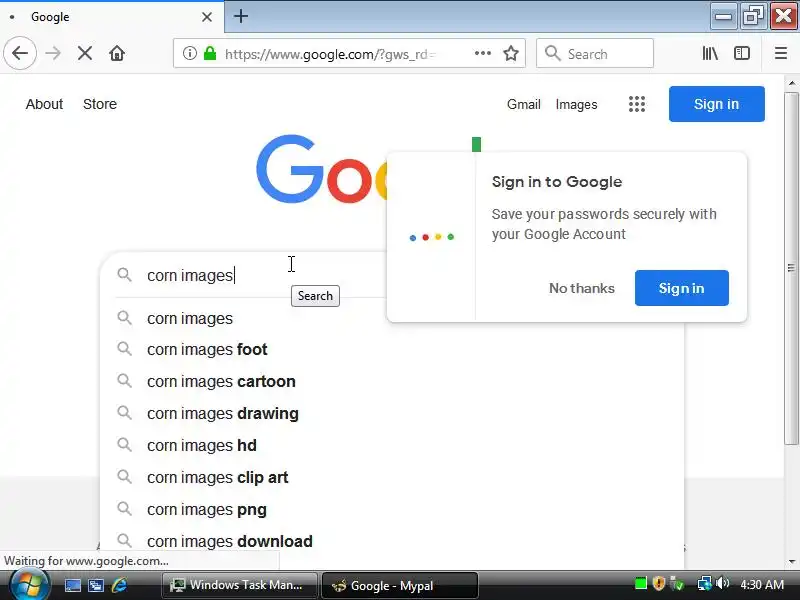Click Sign in inside the popup
Screen dimensions: 800x600
pyautogui.click(x=681, y=288)
